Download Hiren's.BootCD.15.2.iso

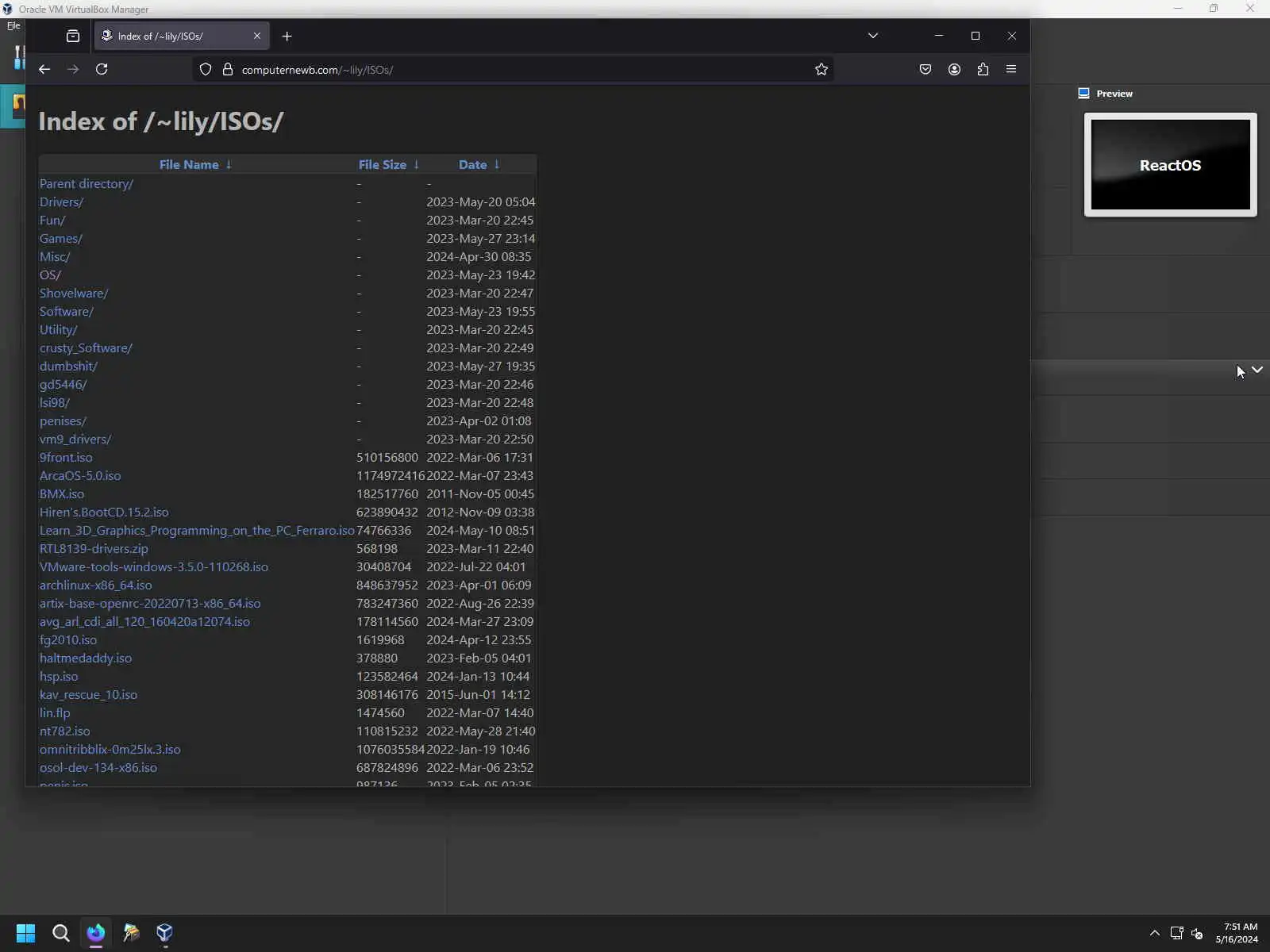coord(104,512)
